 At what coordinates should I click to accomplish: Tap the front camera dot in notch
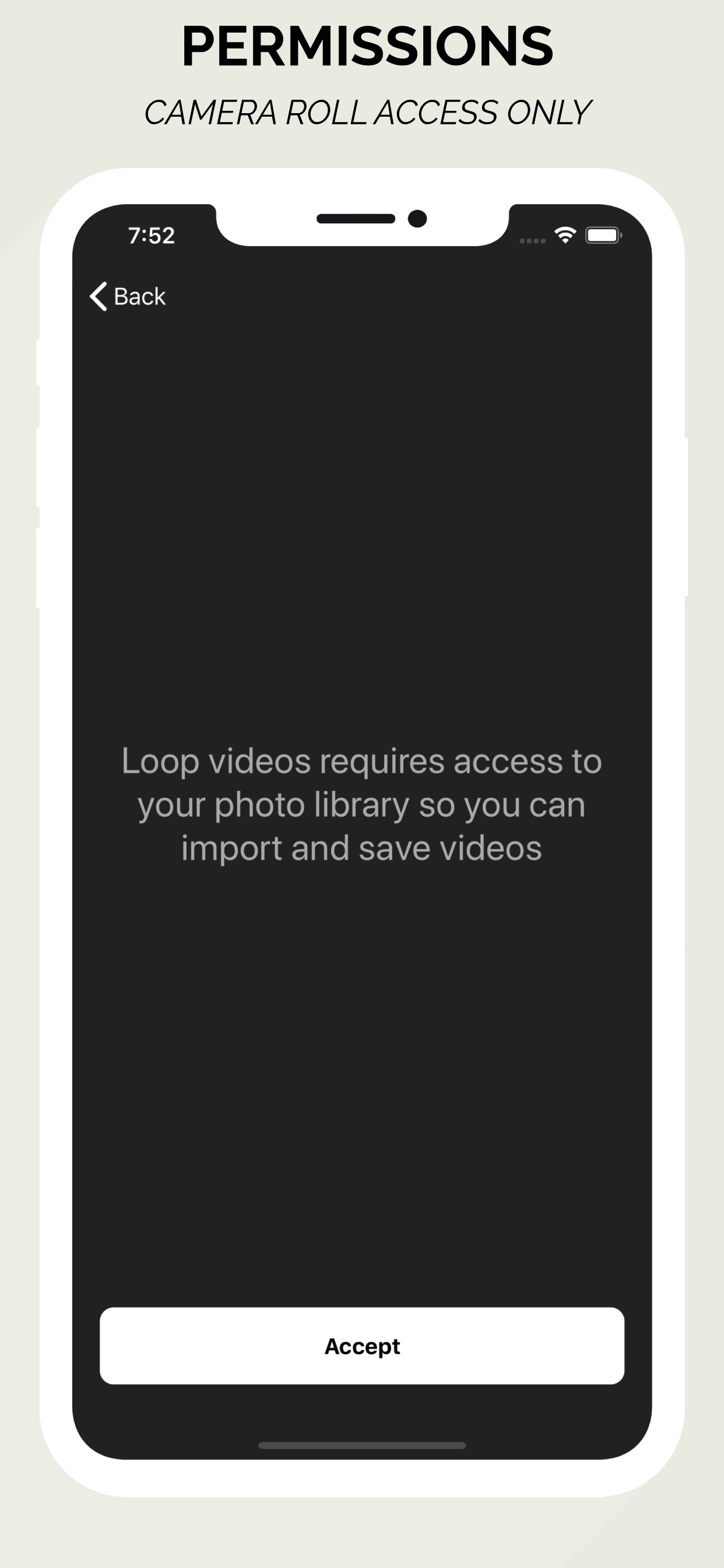(417, 219)
